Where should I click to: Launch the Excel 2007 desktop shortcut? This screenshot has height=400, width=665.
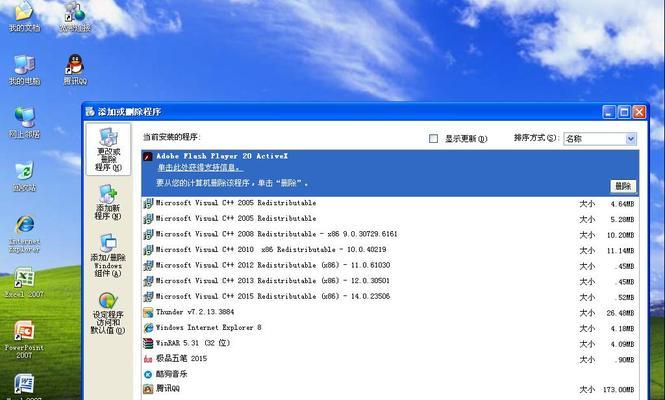coord(24,283)
